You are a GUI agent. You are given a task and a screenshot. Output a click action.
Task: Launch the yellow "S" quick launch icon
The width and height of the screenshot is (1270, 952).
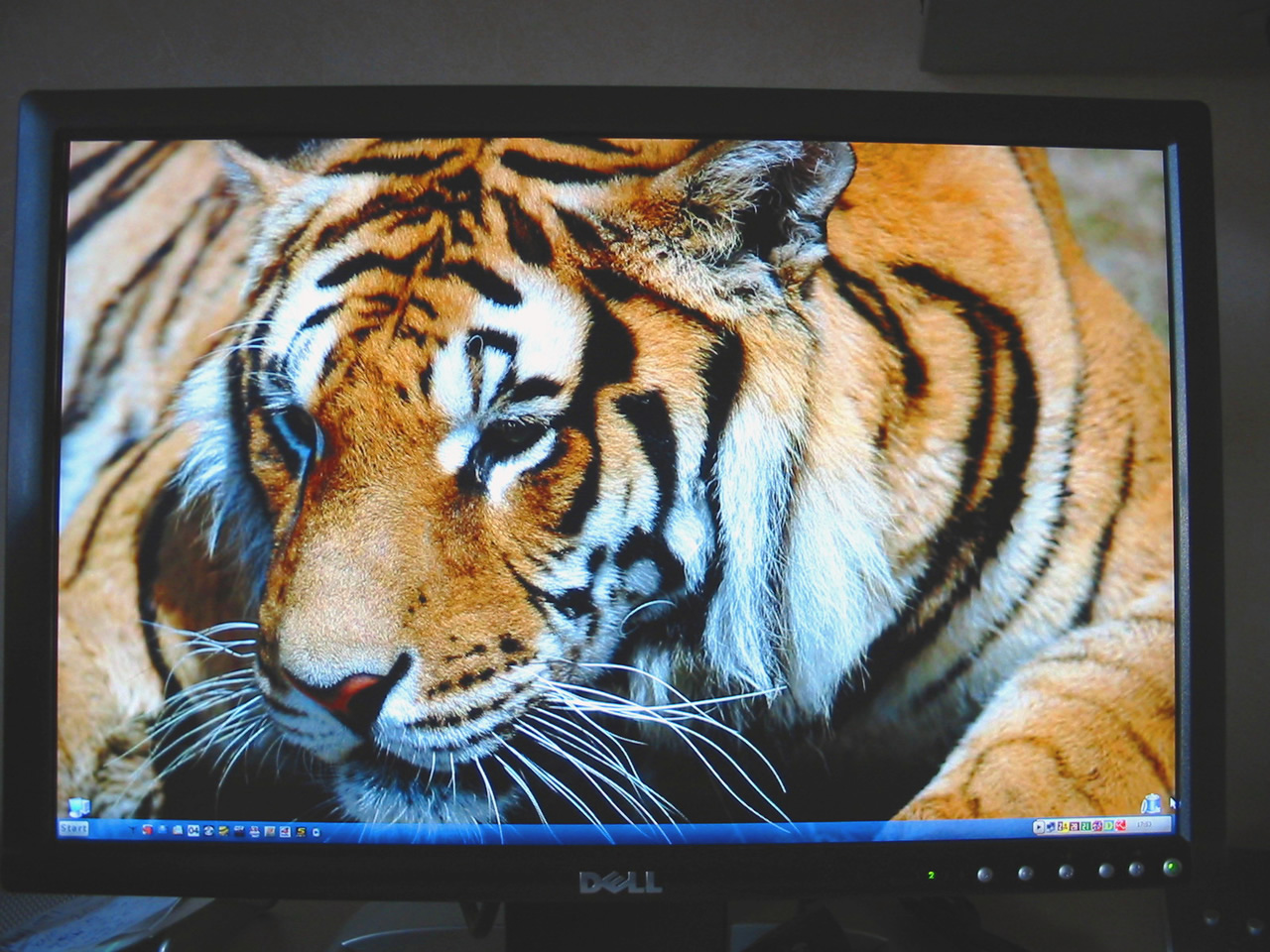300,831
